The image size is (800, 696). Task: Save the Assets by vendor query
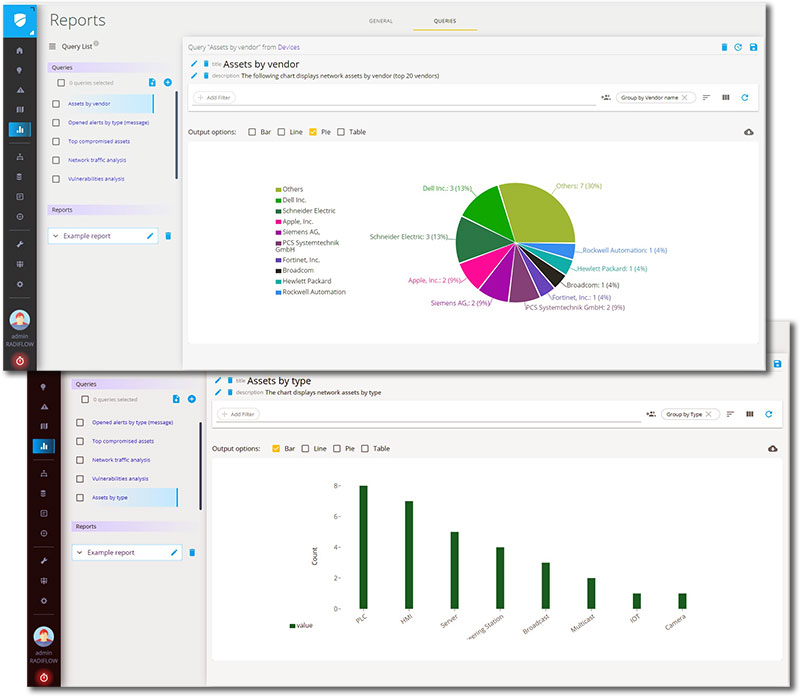[752, 47]
